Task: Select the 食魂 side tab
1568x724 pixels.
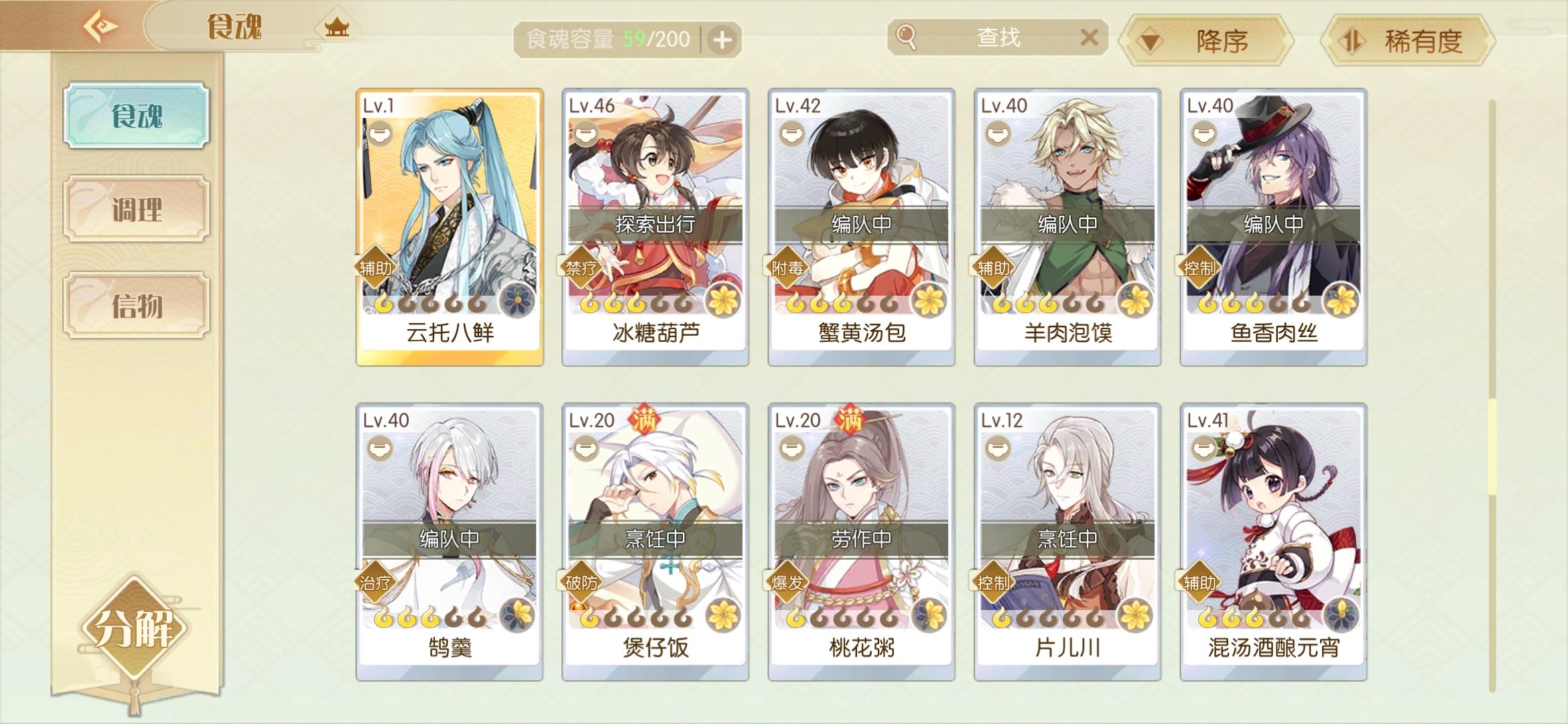Action: pyautogui.click(x=137, y=115)
